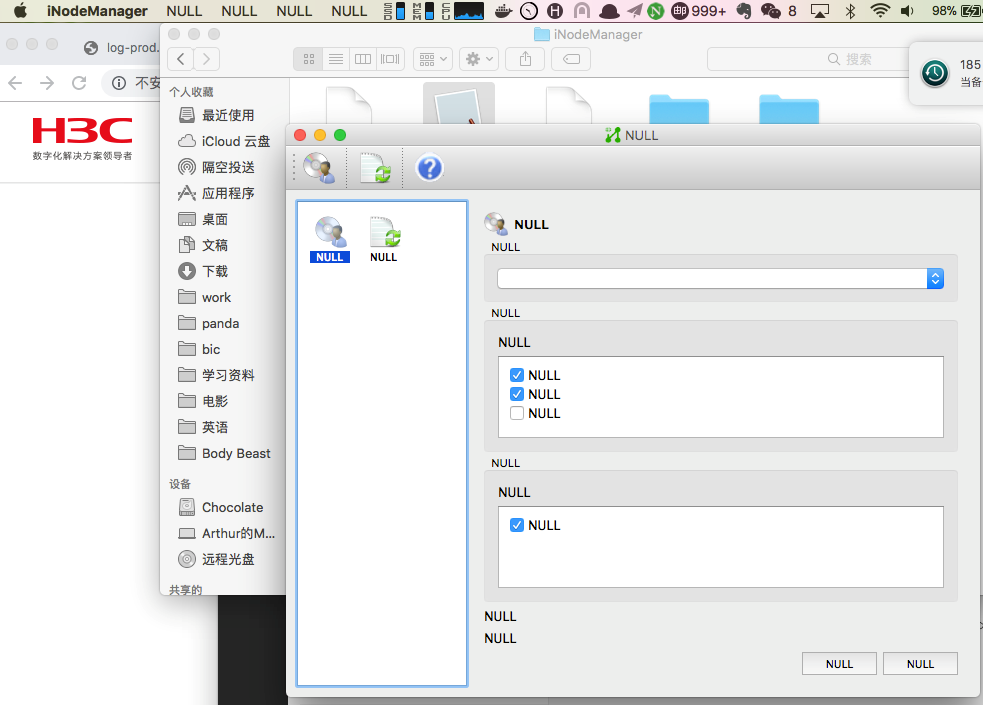The height and width of the screenshot is (705, 983).
Task: Open 应用程序 in Finder sidebar
Action: click(x=226, y=194)
